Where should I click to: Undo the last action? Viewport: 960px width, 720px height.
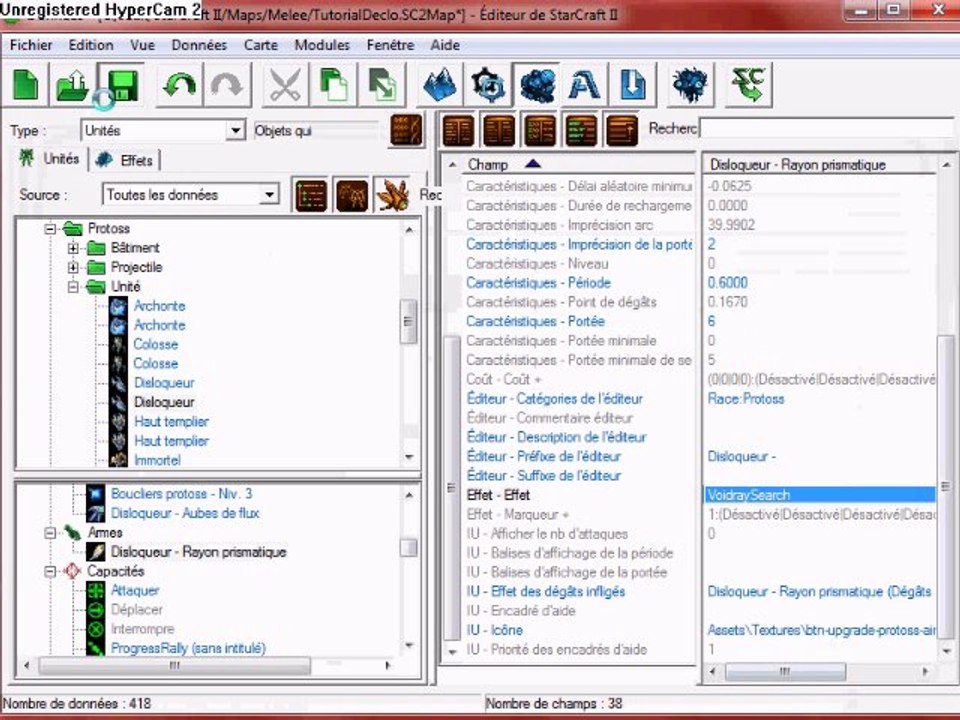[179, 84]
